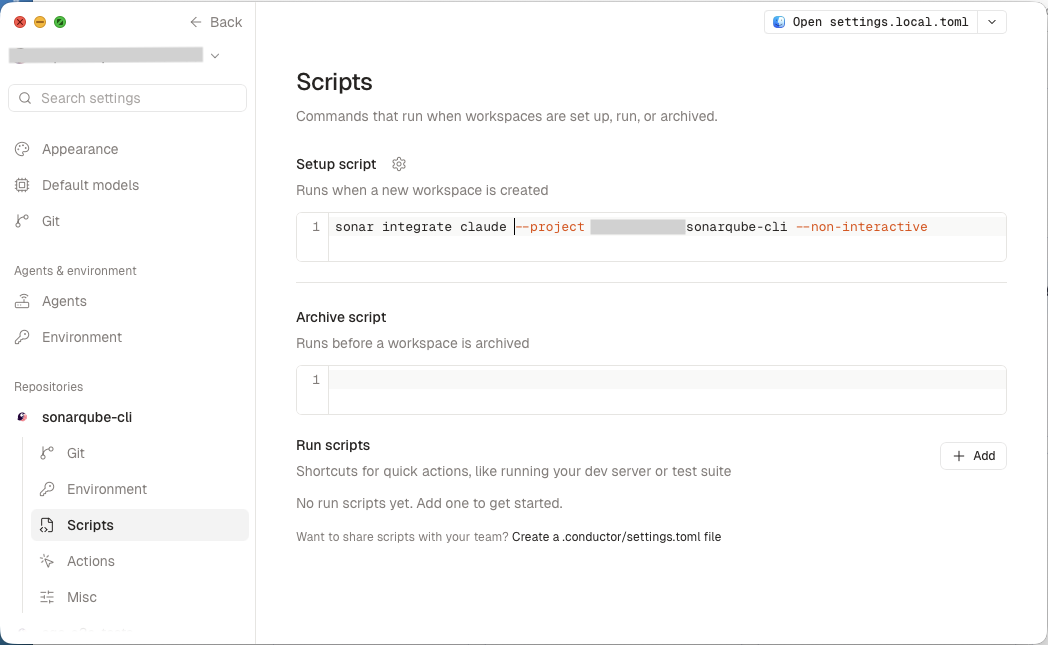Click the Setup script gear icon
The width and height of the screenshot is (1048, 645).
click(x=399, y=164)
